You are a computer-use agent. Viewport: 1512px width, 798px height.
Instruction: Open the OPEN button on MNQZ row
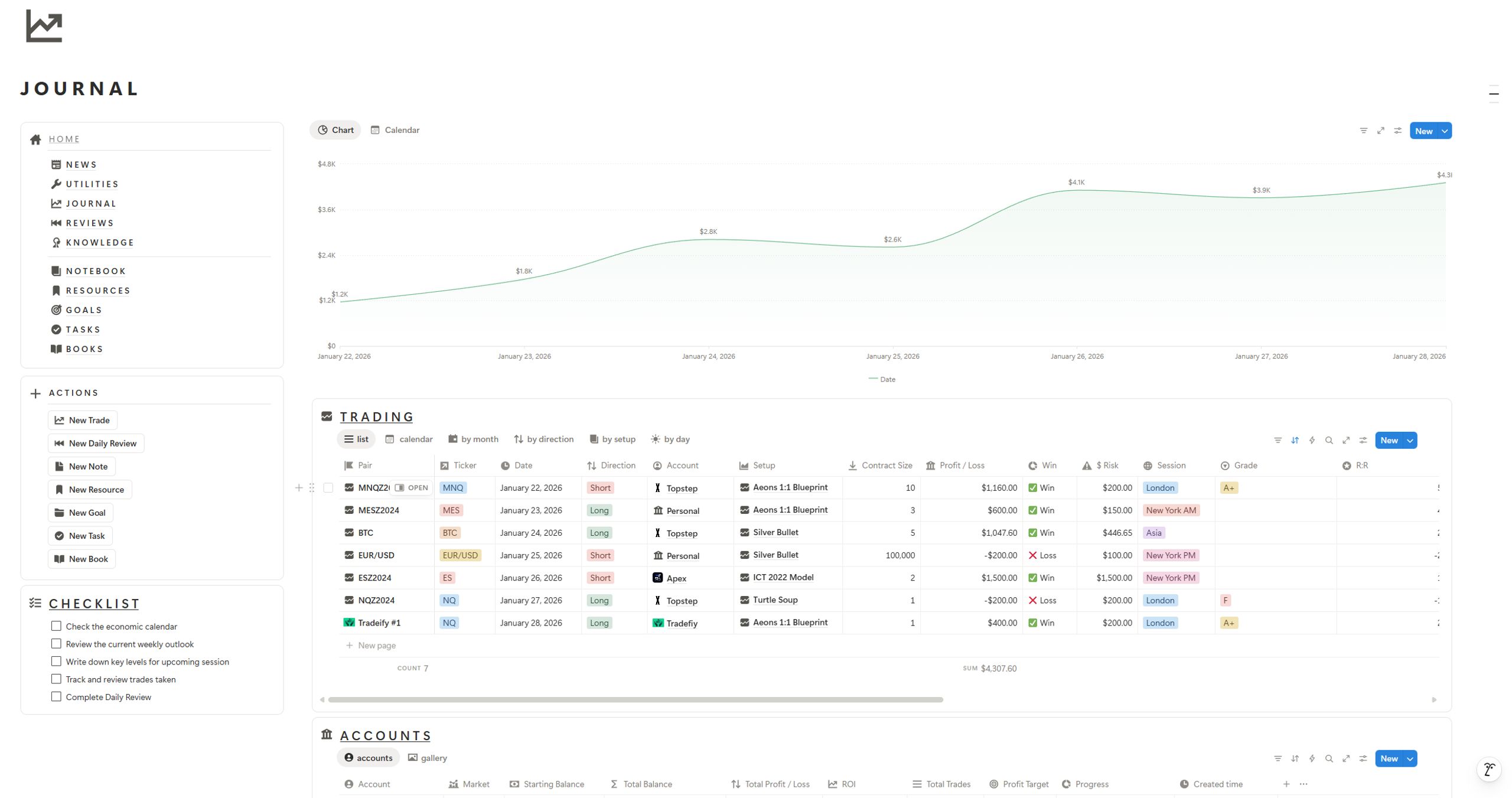[412, 488]
